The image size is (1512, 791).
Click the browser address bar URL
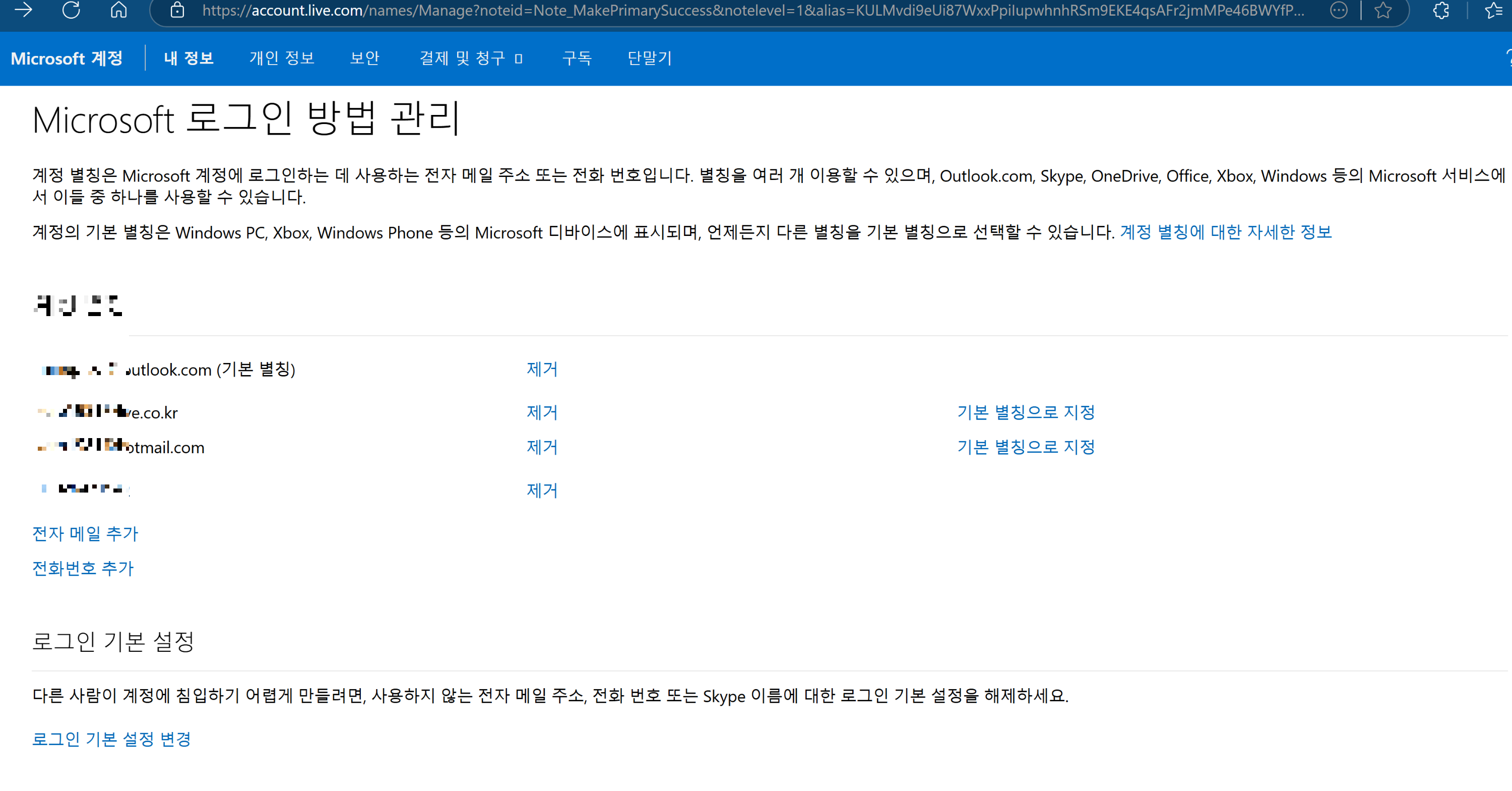pyautogui.click(x=751, y=10)
